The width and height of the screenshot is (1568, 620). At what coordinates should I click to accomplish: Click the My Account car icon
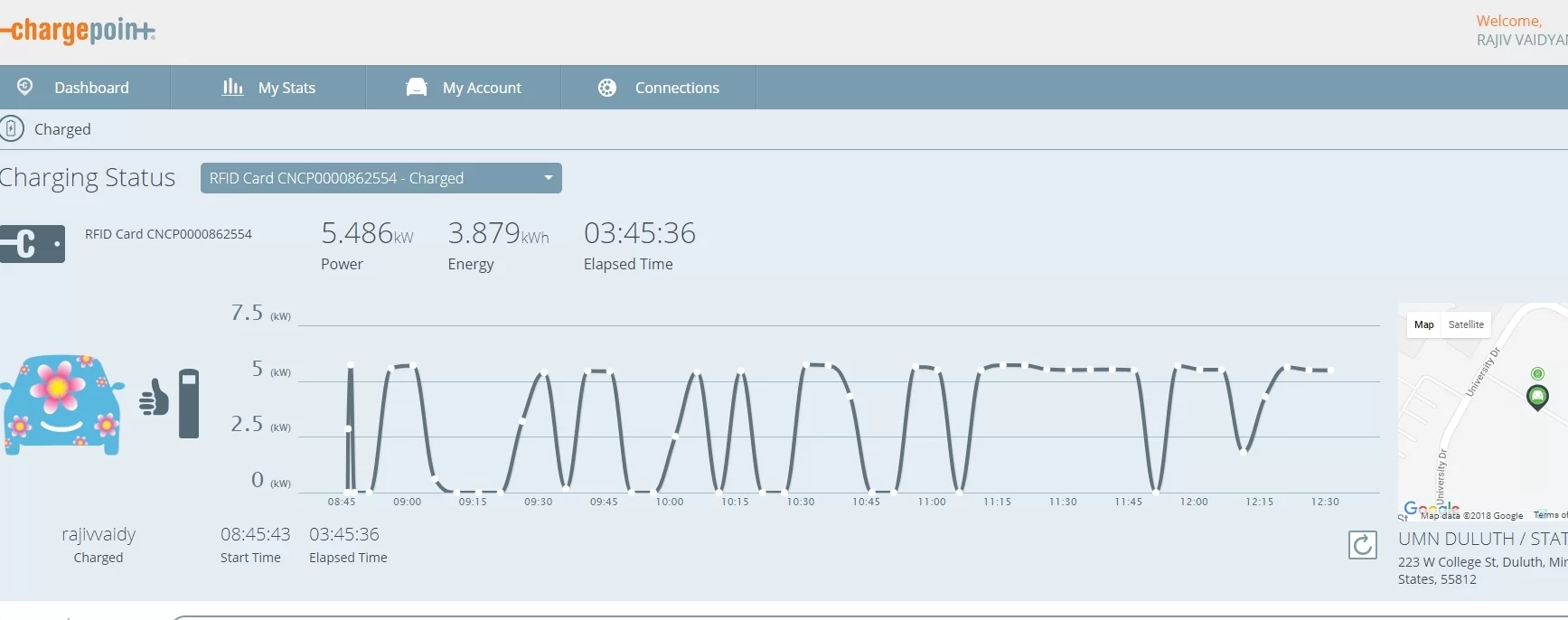(417, 87)
